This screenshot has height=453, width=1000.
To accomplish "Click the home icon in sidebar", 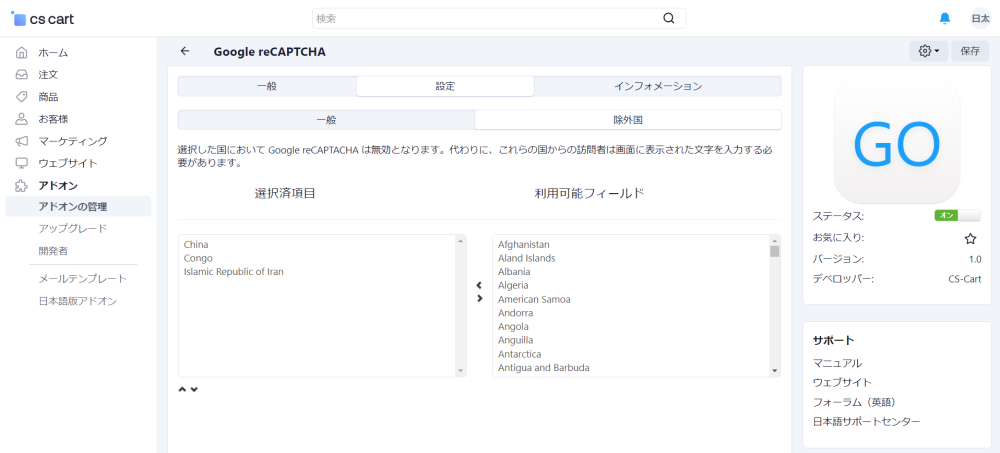I will pyautogui.click(x=22, y=52).
